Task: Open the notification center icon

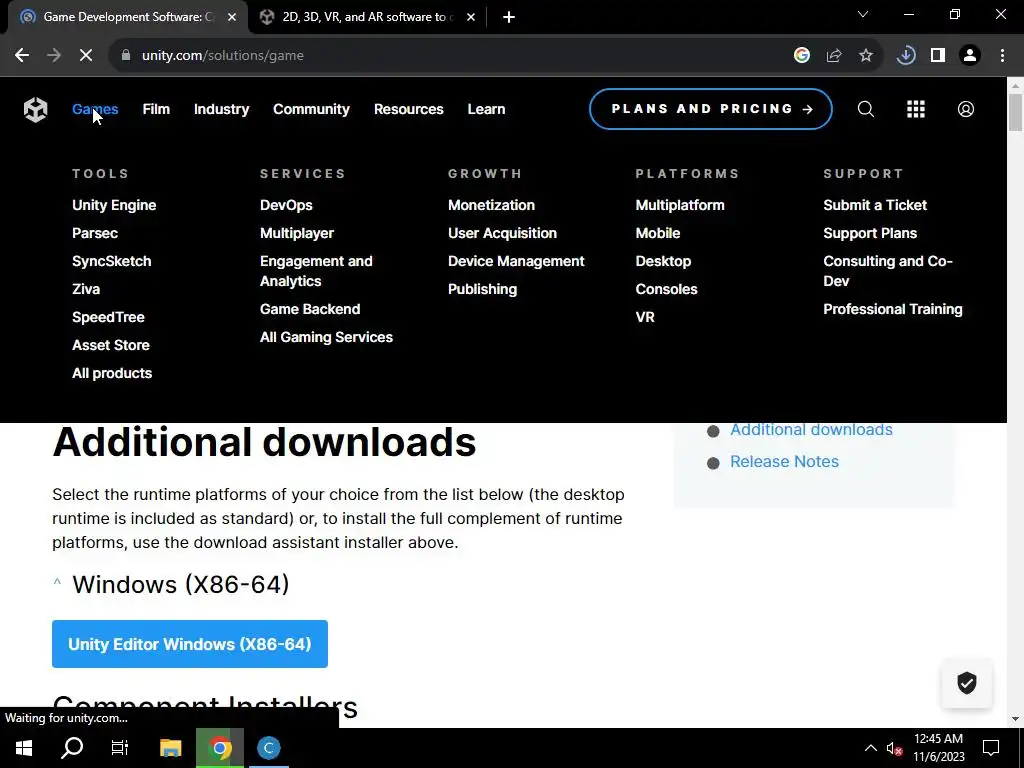Action: pos(991,748)
